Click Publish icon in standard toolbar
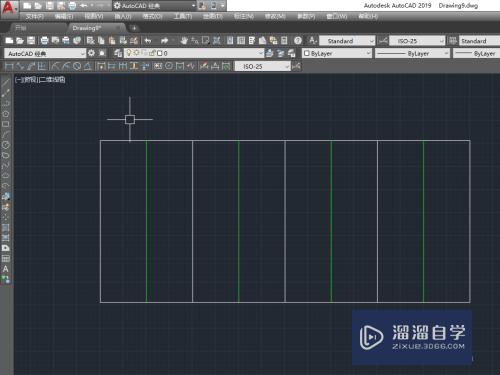The width and height of the screenshot is (500, 375). coord(66,41)
